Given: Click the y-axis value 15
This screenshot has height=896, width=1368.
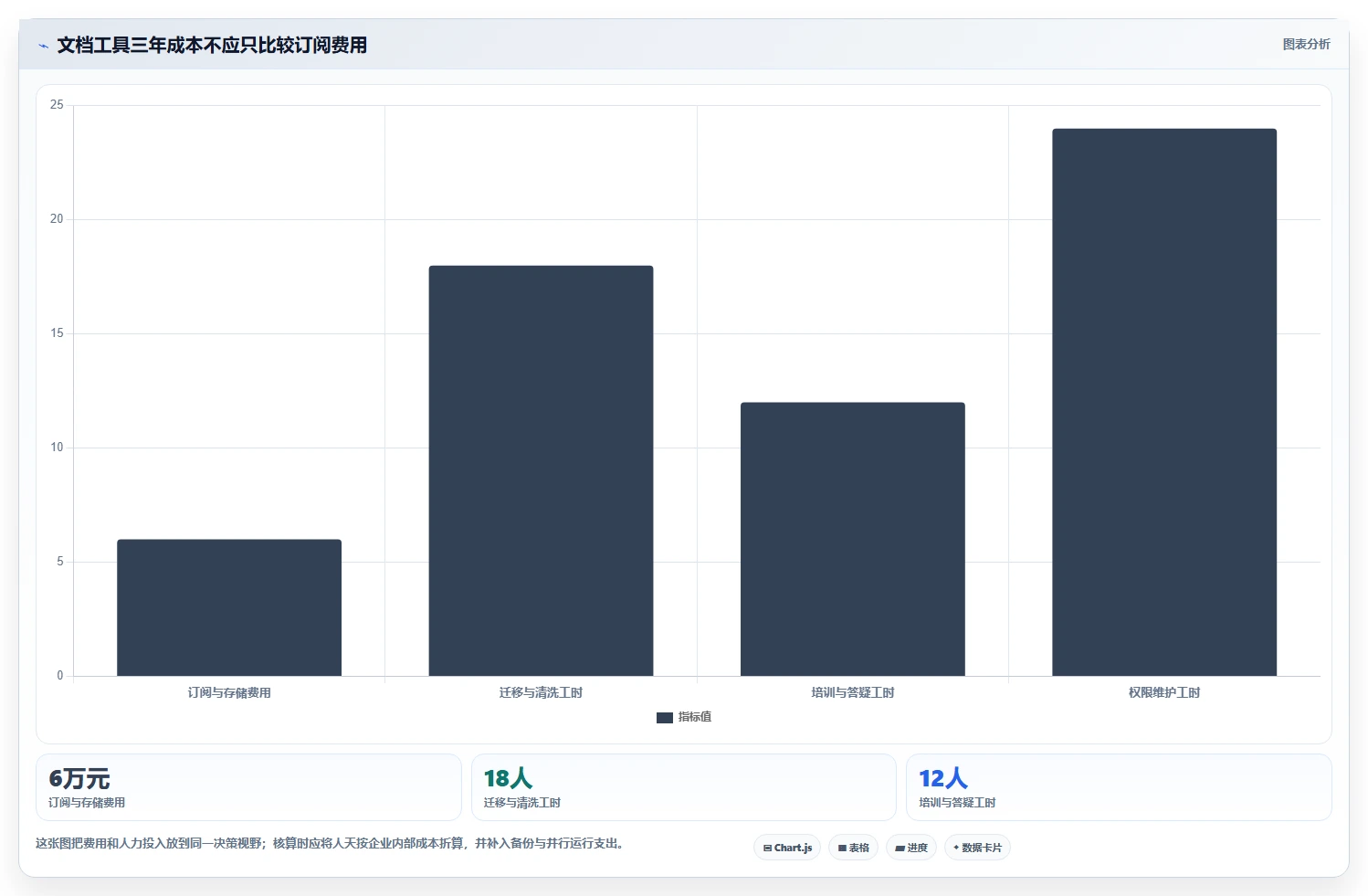Looking at the screenshot, I should coord(57,333).
